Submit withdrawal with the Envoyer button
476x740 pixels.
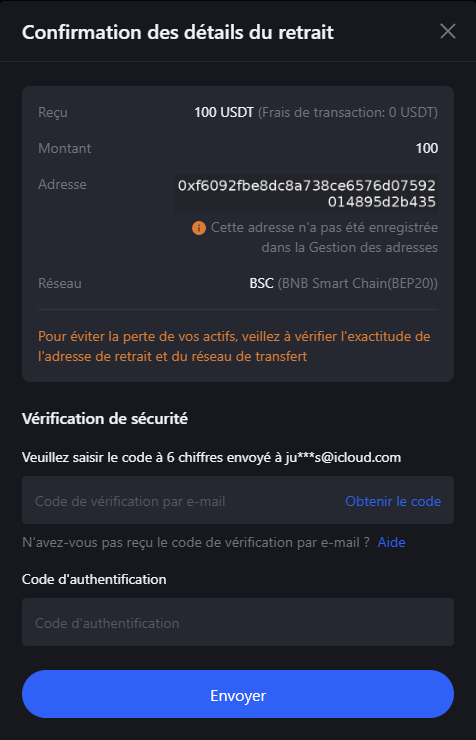pyautogui.click(x=238, y=694)
